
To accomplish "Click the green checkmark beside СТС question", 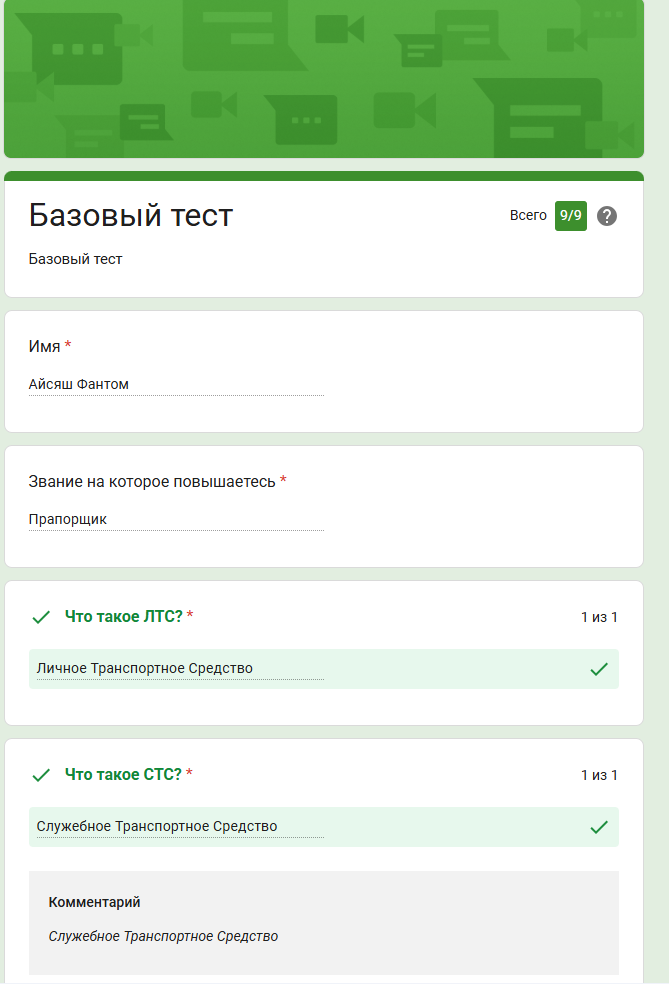I will tap(41, 775).
